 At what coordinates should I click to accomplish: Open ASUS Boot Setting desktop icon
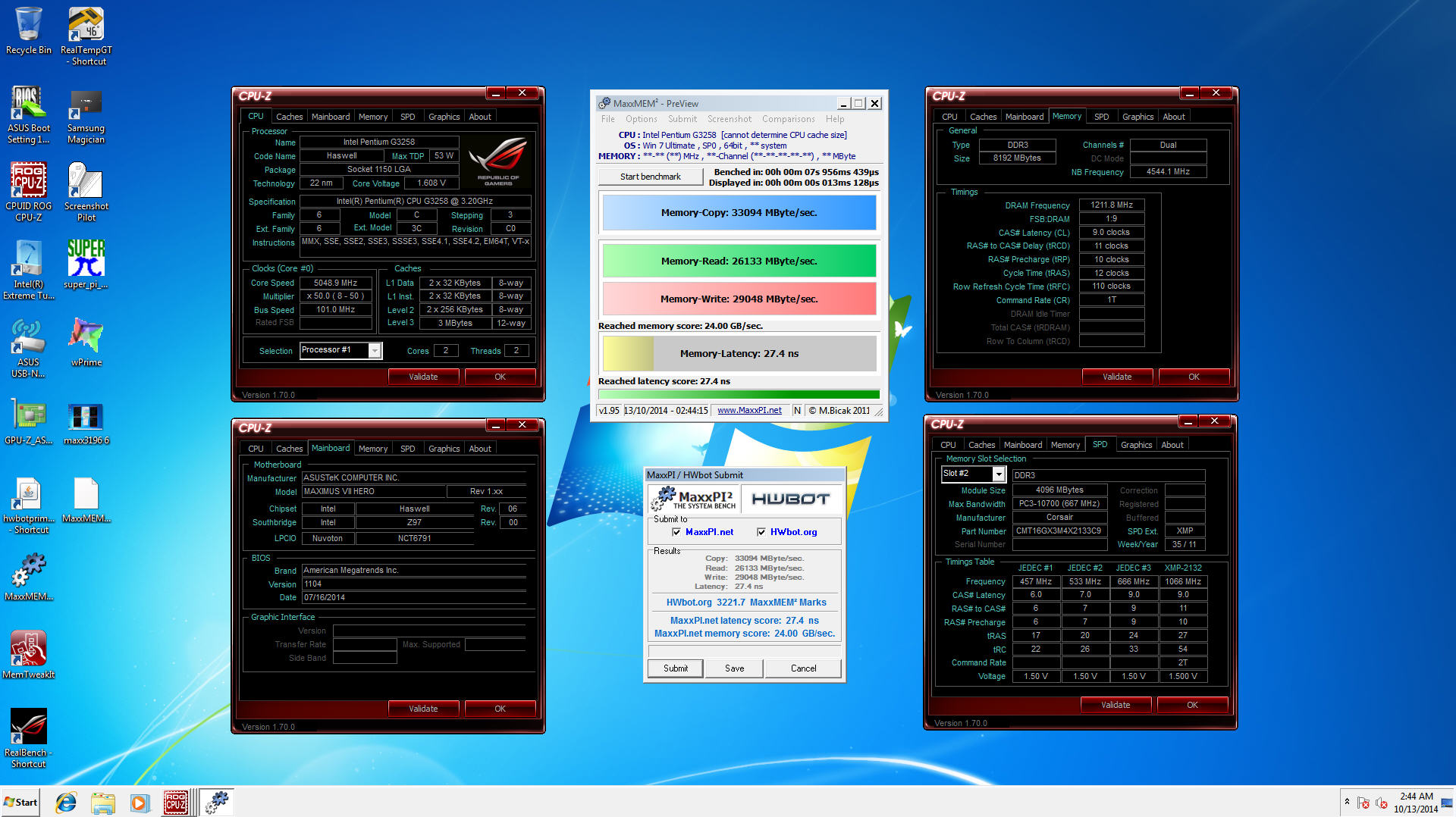29,114
